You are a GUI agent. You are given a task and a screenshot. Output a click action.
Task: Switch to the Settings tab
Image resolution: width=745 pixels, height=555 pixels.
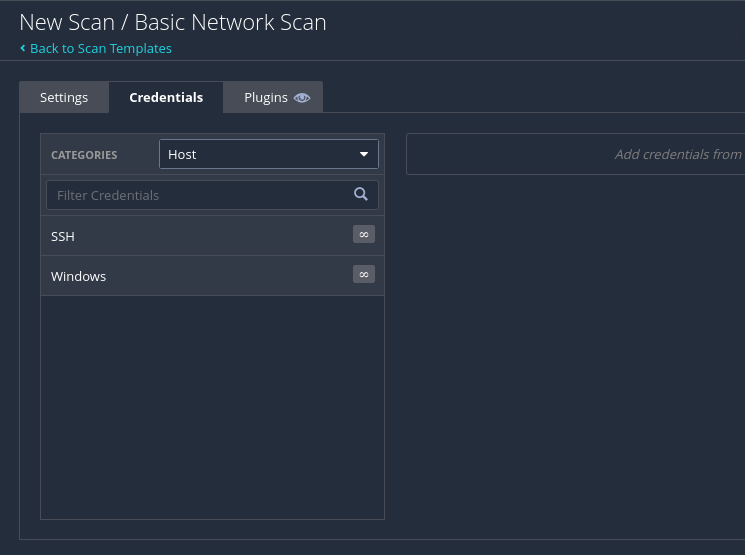[64, 97]
